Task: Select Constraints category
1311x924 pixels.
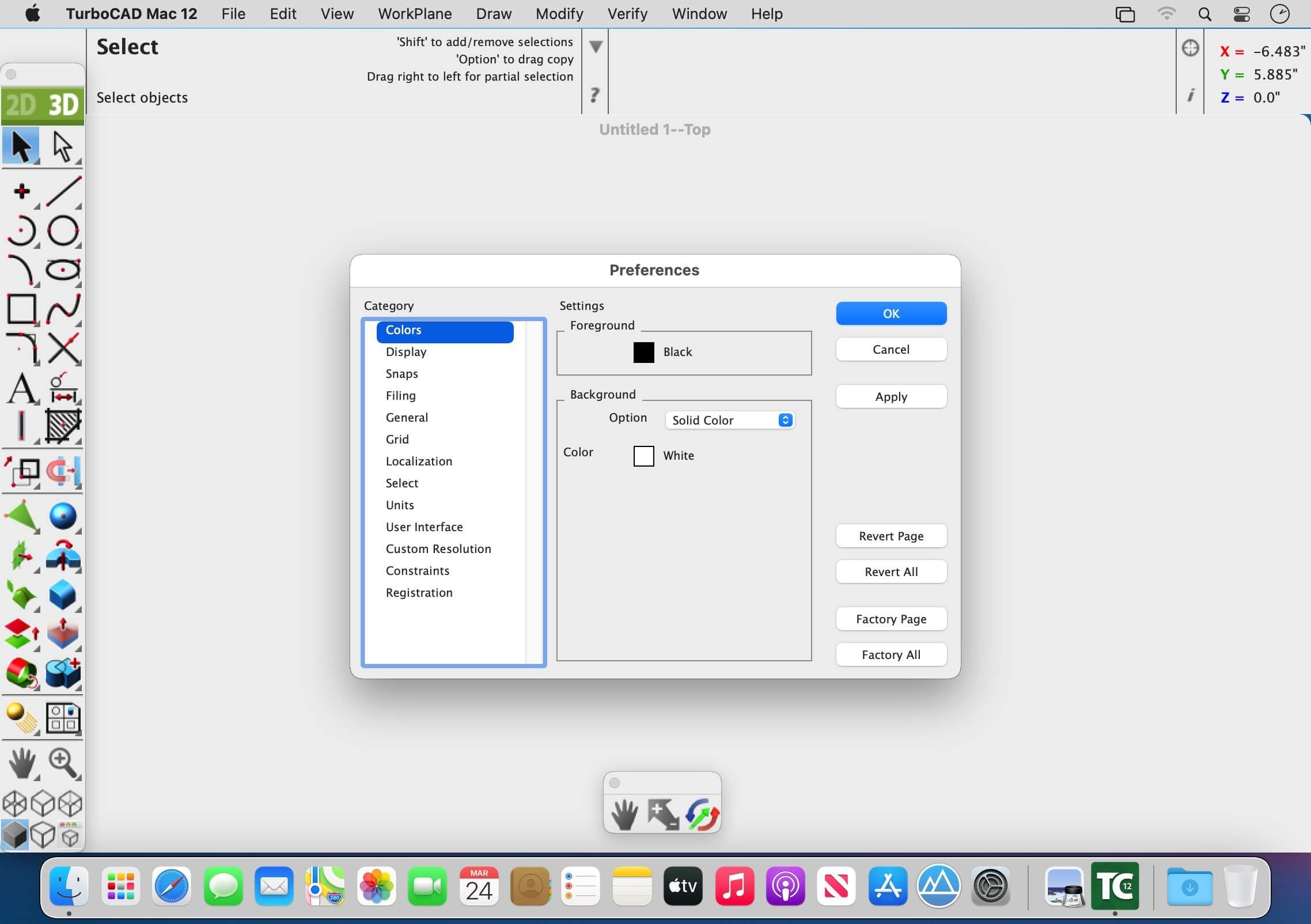Action: pyautogui.click(x=445, y=571)
